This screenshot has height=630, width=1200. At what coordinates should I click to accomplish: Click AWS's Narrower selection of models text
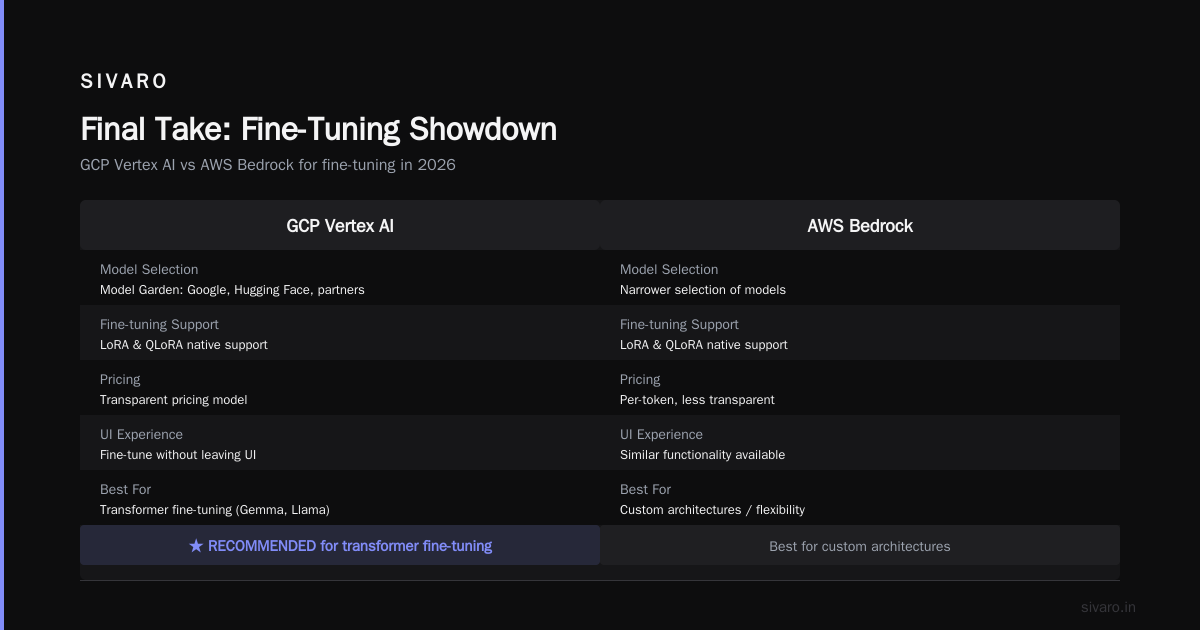(x=703, y=290)
